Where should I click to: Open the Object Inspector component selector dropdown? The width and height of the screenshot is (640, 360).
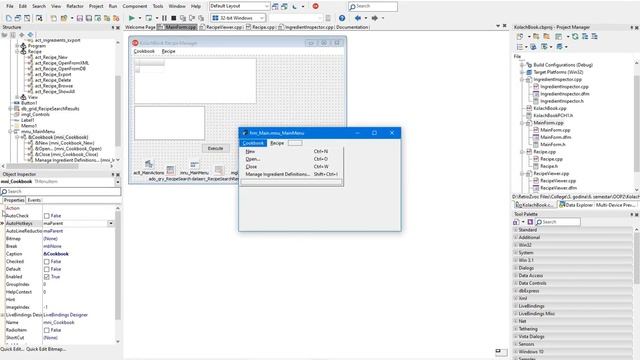[118, 181]
